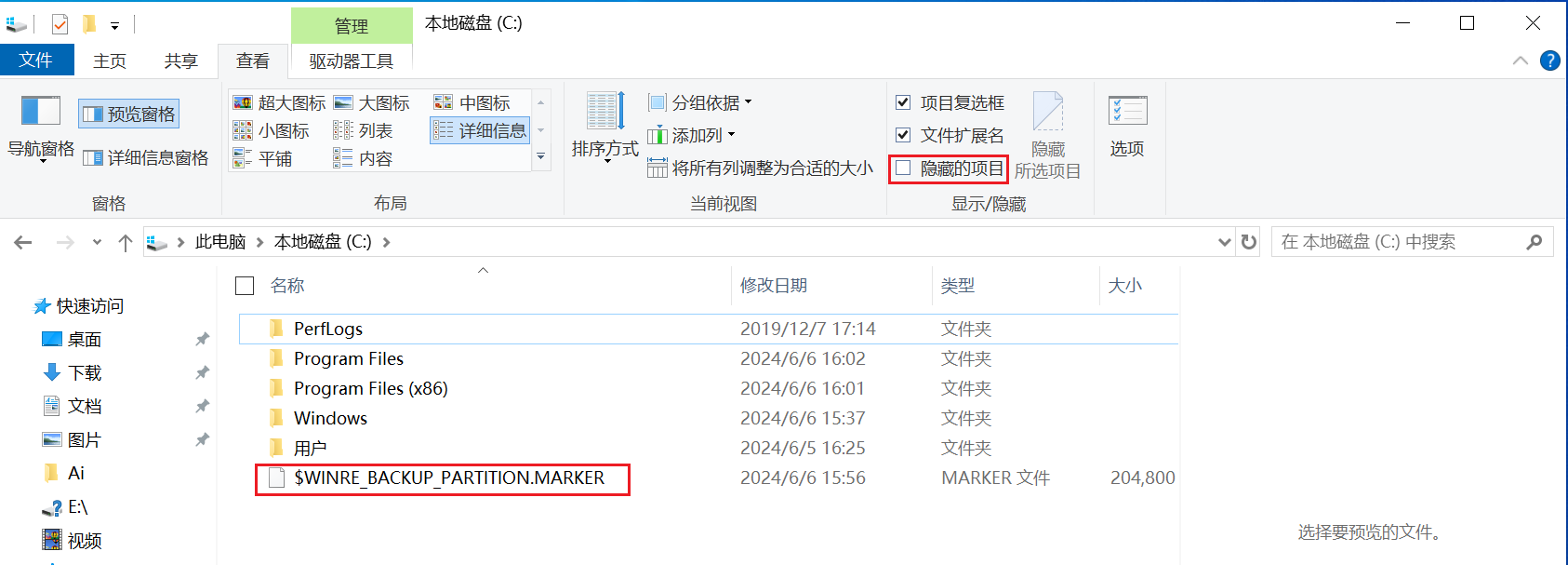Select Extra large icons (超大图标) layout
The width and height of the screenshot is (1568, 565).
click(x=280, y=103)
